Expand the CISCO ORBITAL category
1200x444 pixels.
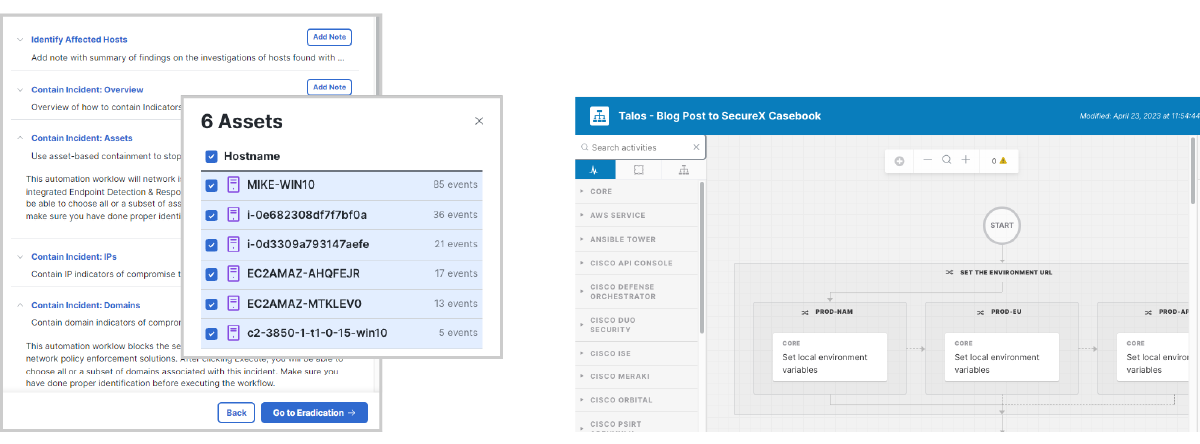(x=582, y=400)
